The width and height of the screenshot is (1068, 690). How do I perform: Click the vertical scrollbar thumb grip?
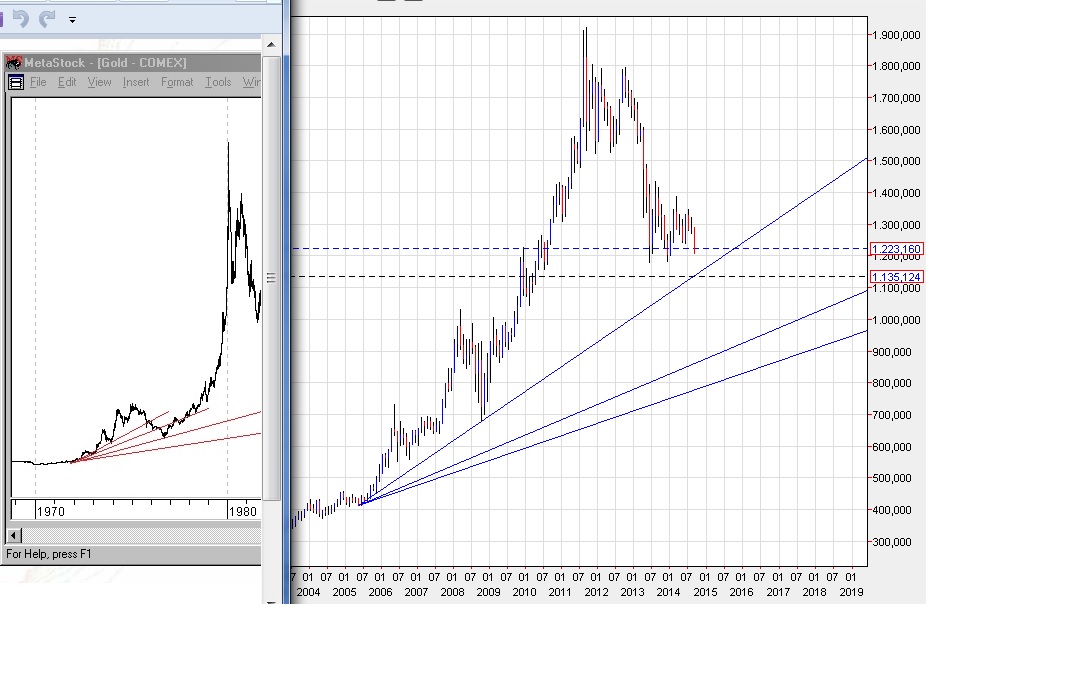(271, 278)
